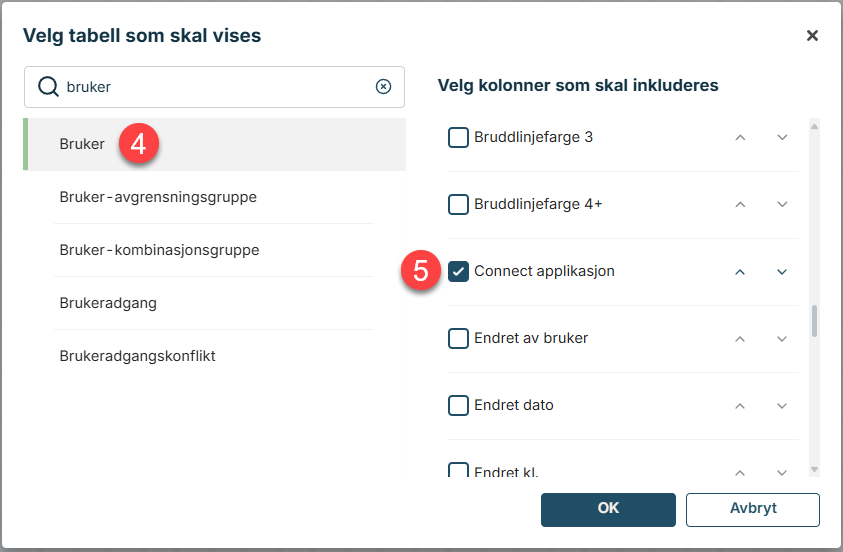
Task: Confirm selection with the OK button
Action: 608,509
